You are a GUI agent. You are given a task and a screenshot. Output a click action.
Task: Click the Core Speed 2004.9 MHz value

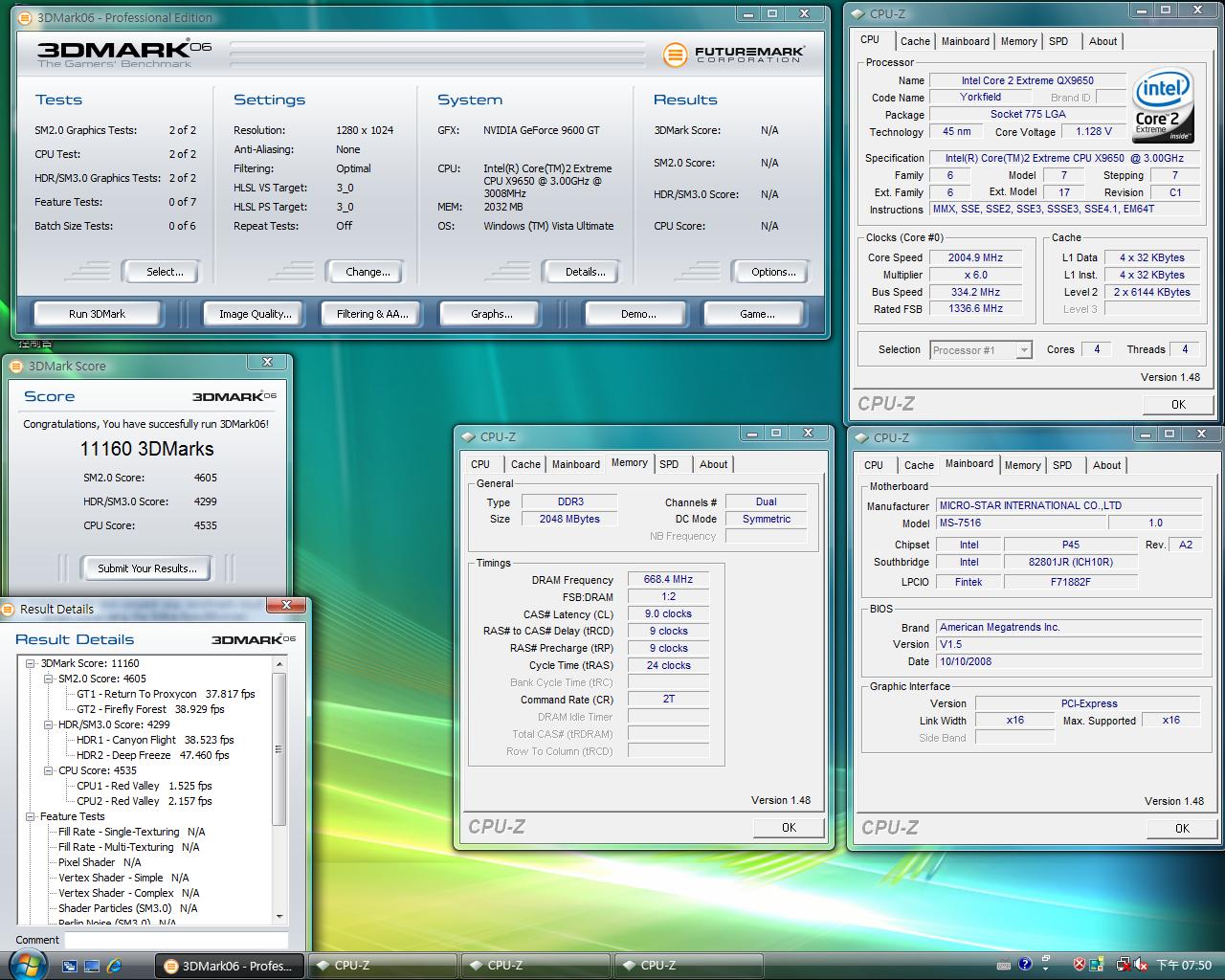point(976,257)
